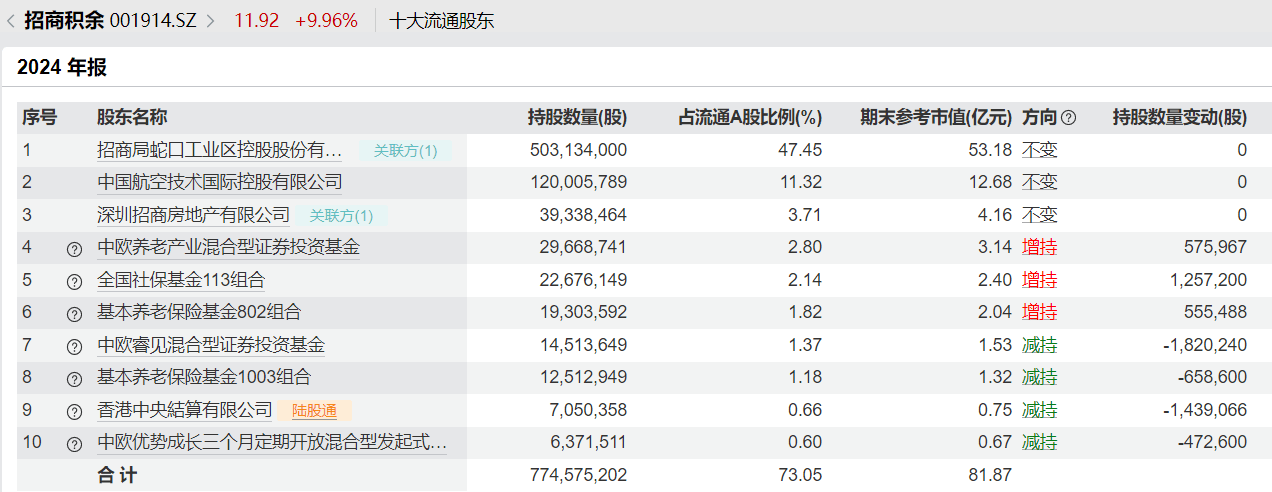Click the price 11.92
The image size is (1272, 492).
pyautogui.click(x=256, y=20)
